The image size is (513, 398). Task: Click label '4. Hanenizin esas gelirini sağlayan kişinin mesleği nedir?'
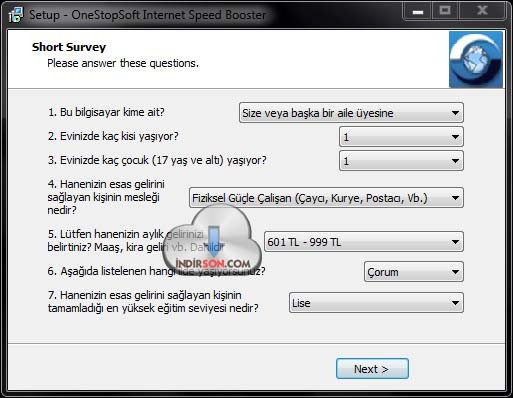coord(106,197)
